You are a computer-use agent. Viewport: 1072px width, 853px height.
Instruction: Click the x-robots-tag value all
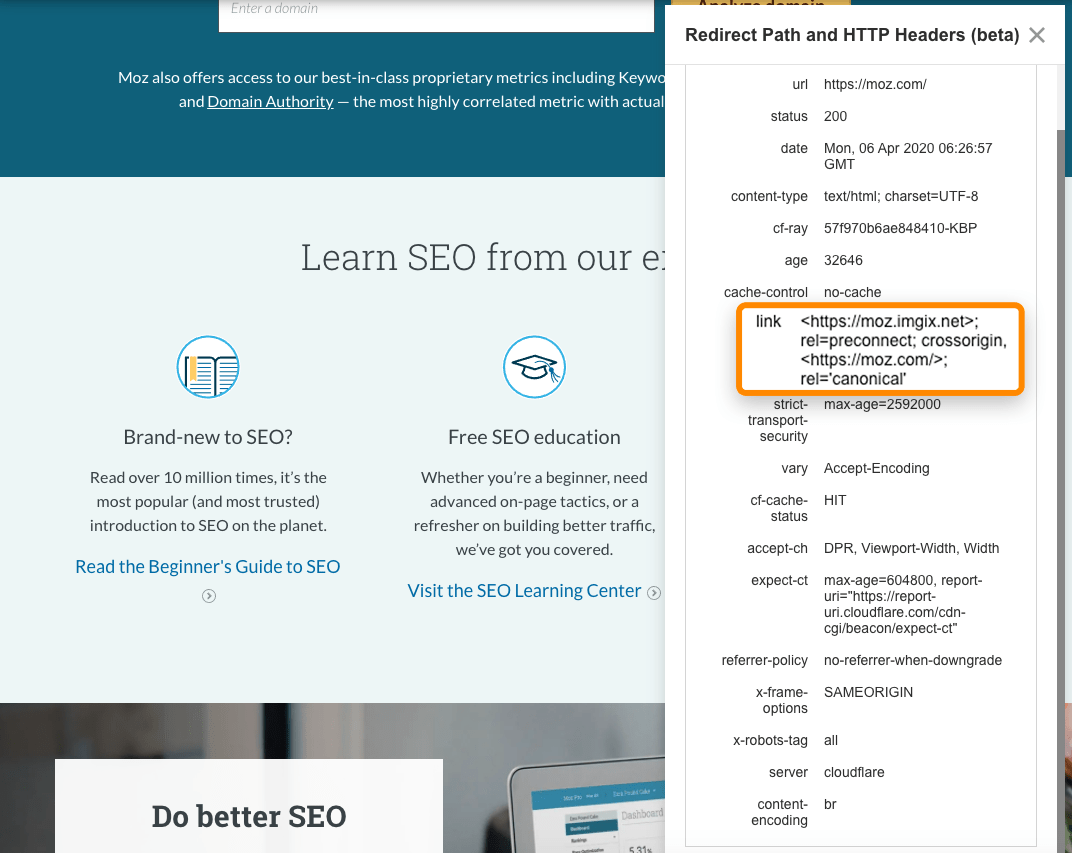[831, 740]
